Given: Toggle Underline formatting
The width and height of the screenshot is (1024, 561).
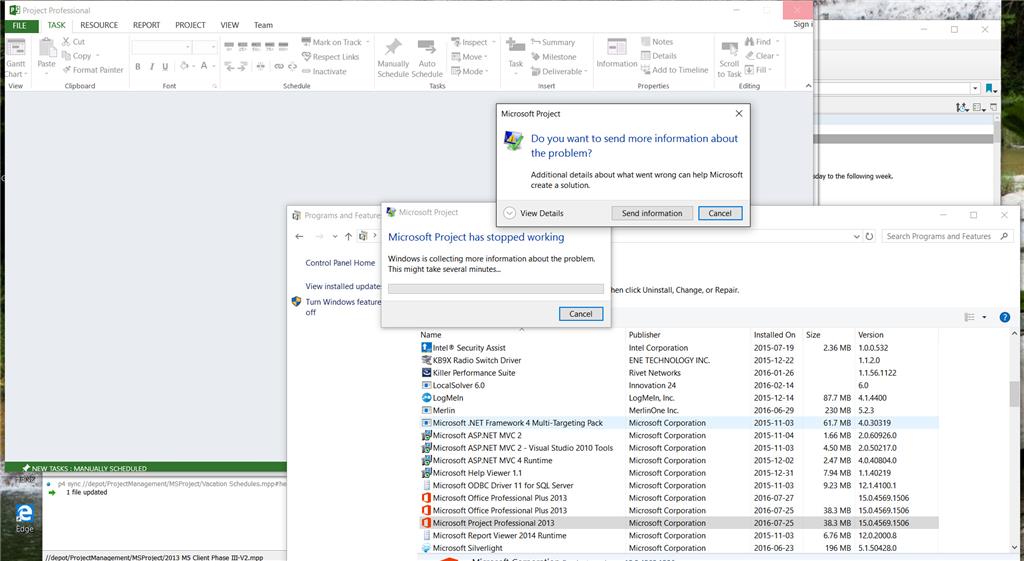Looking at the screenshot, I should [x=165, y=66].
